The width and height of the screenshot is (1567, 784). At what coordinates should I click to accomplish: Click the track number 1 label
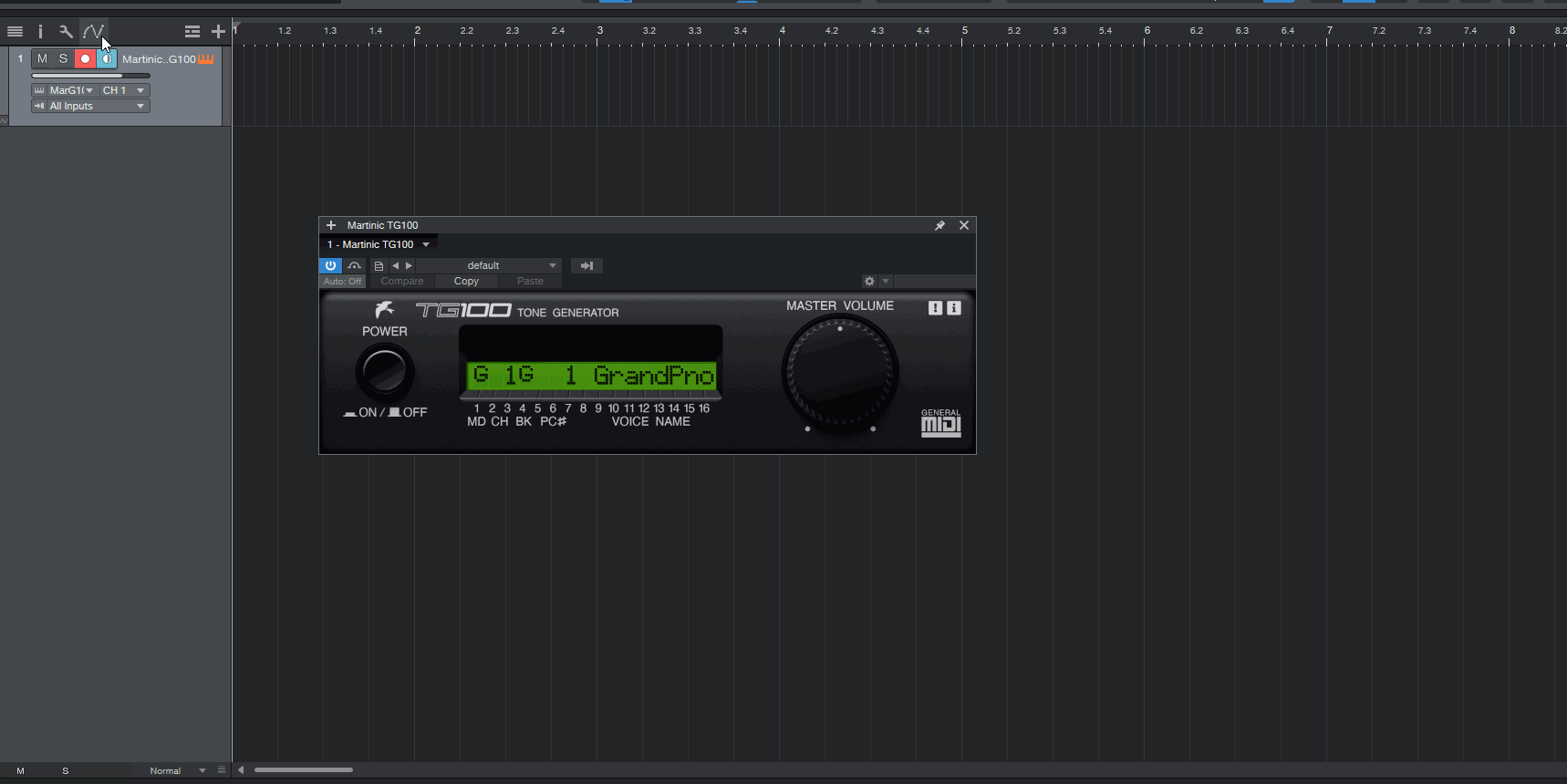20,59
